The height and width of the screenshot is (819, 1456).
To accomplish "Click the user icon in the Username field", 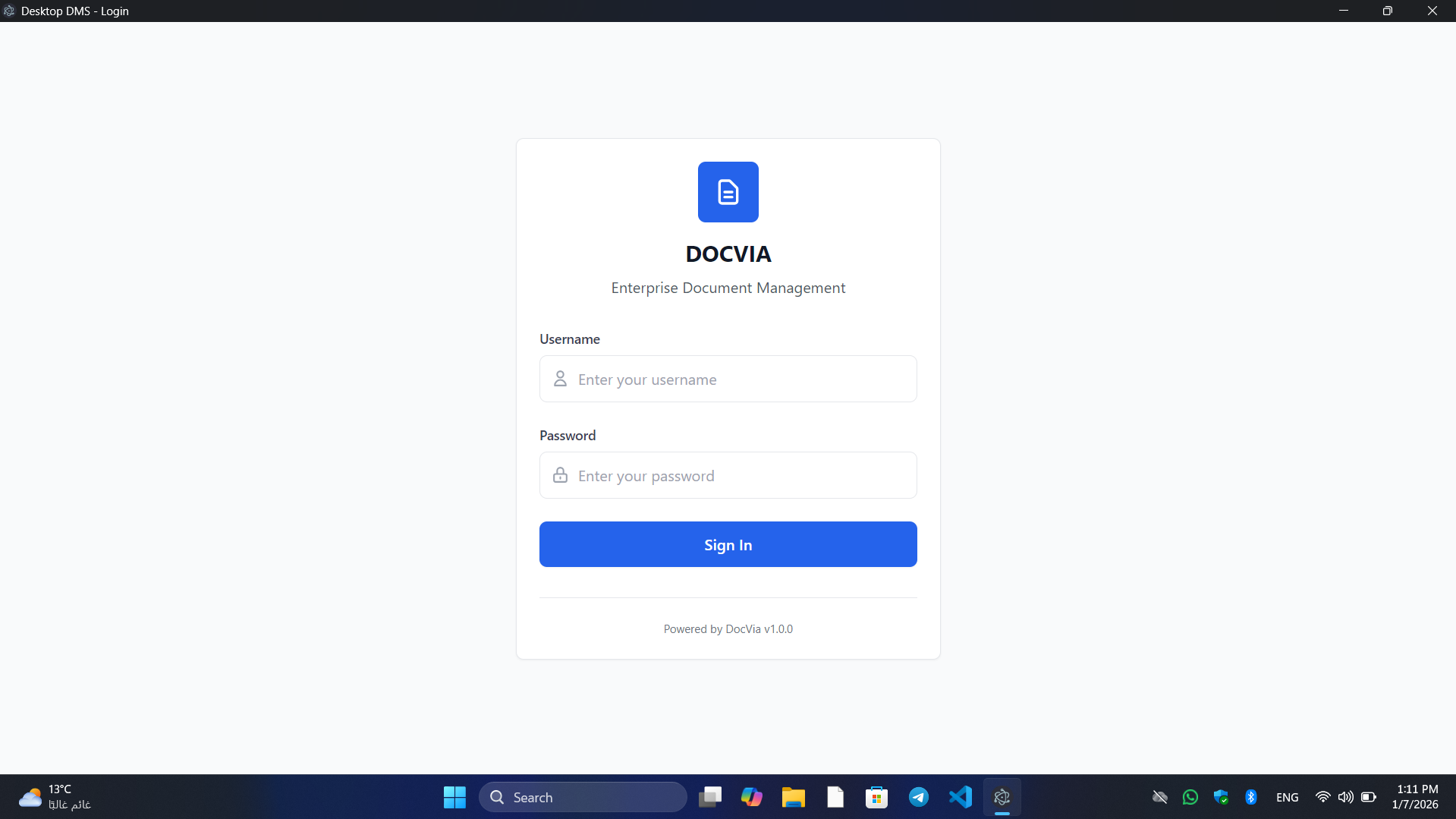I will (x=560, y=379).
